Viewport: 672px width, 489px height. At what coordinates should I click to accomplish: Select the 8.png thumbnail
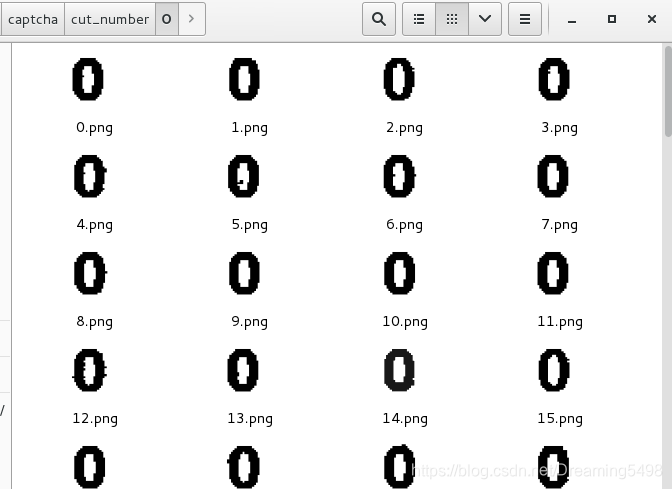coord(90,273)
